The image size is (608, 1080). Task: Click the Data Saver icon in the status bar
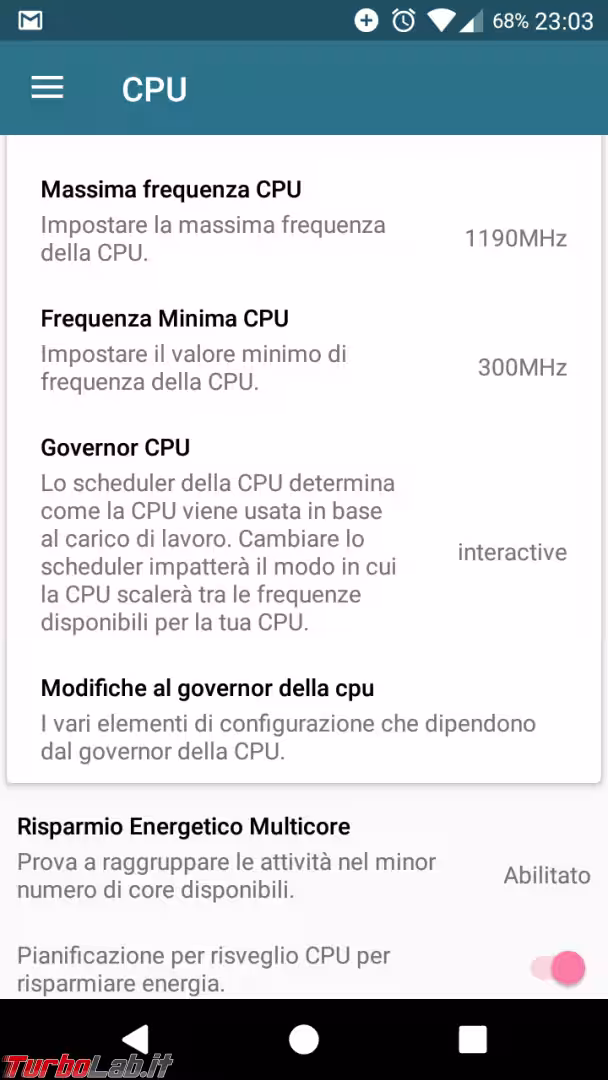[366, 18]
